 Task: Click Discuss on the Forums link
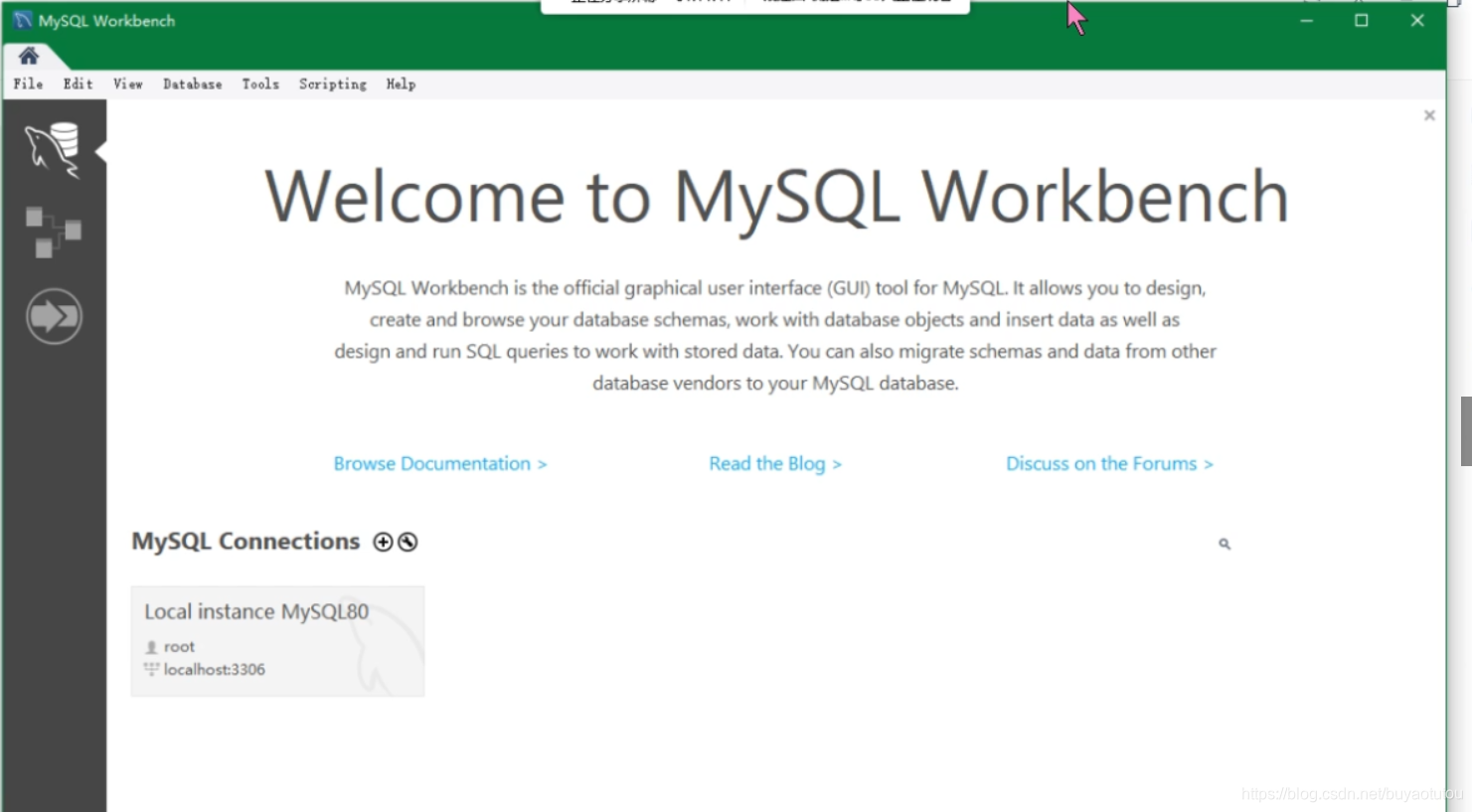[x=1109, y=464]
